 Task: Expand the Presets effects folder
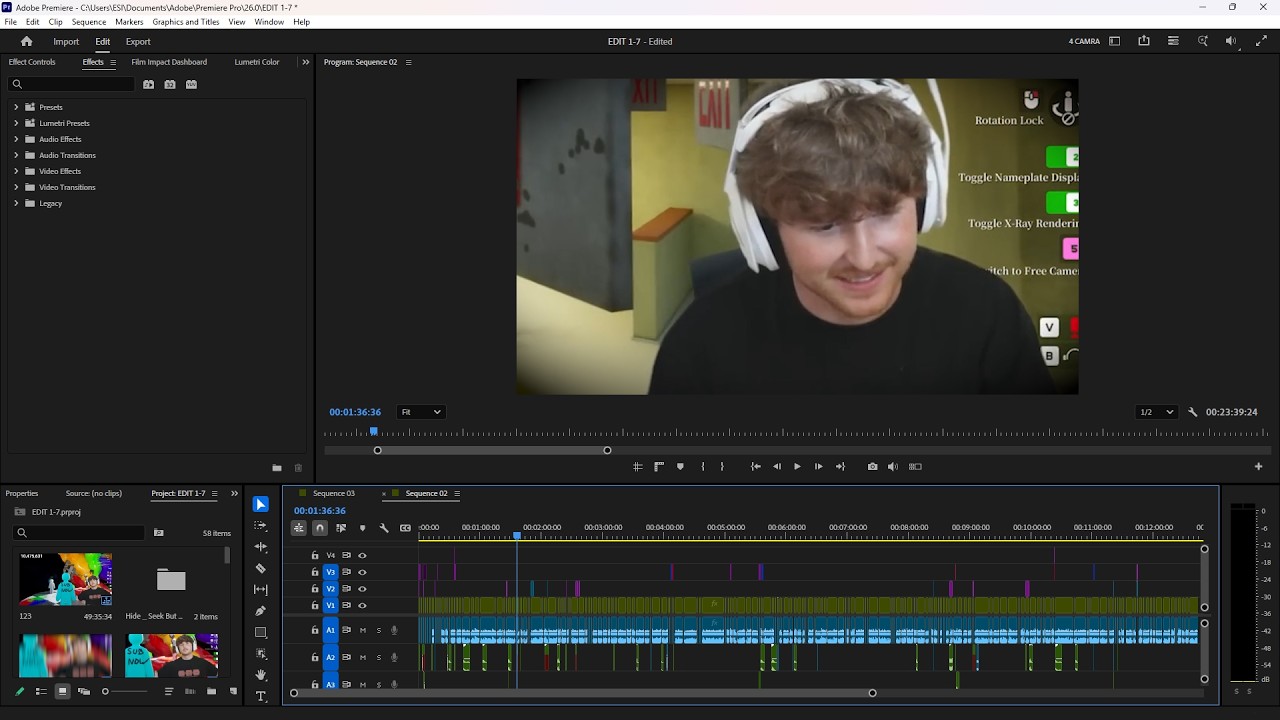[x=16, y=107]
